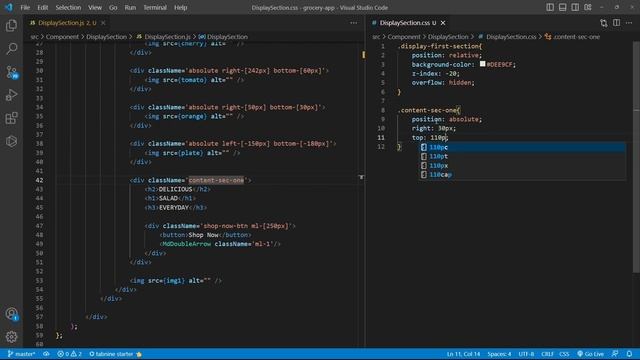Open the Terminal menu
Screen dimensions: 640x360
pos(155,7)
